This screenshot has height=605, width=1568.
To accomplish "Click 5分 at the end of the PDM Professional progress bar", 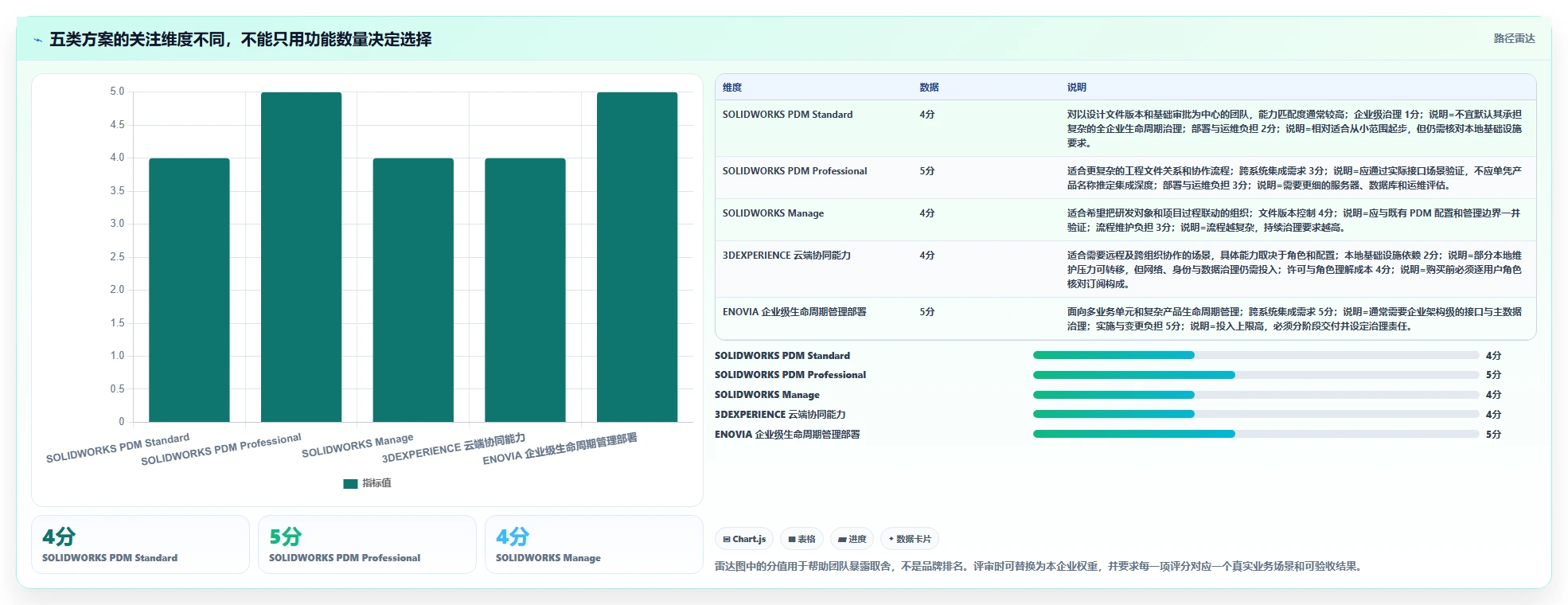I will tap(1494, 375).
